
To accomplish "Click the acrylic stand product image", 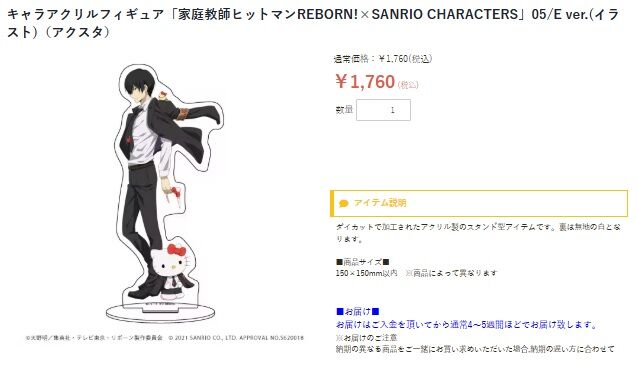I will click(165, 193).
